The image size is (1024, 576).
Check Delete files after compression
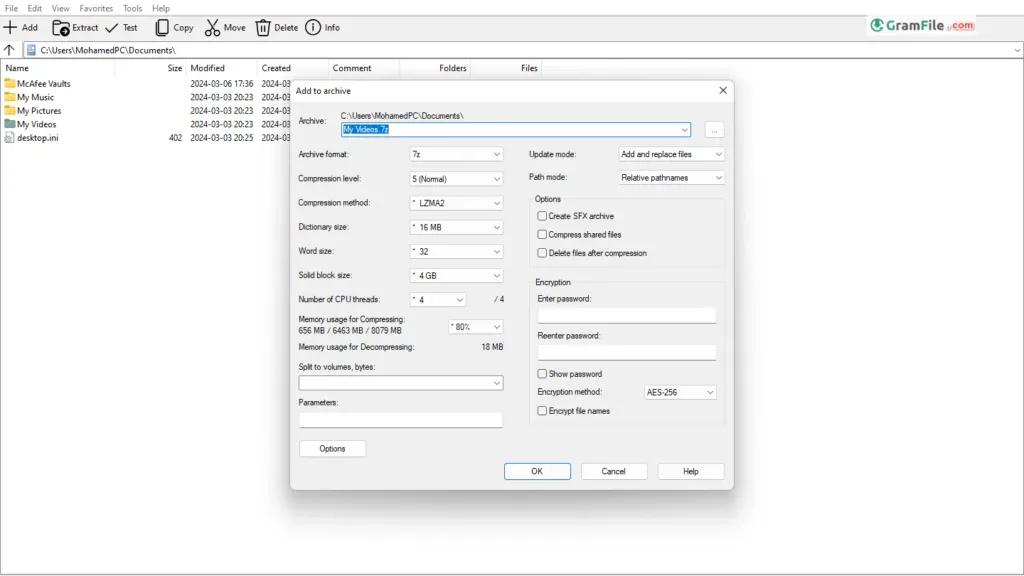(x=542, y=253)
